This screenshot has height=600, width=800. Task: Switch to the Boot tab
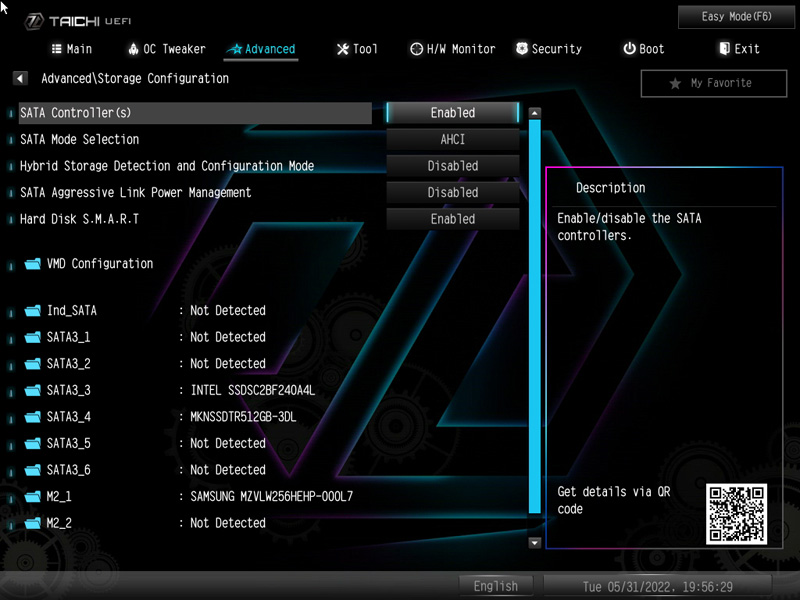(644, 49)
